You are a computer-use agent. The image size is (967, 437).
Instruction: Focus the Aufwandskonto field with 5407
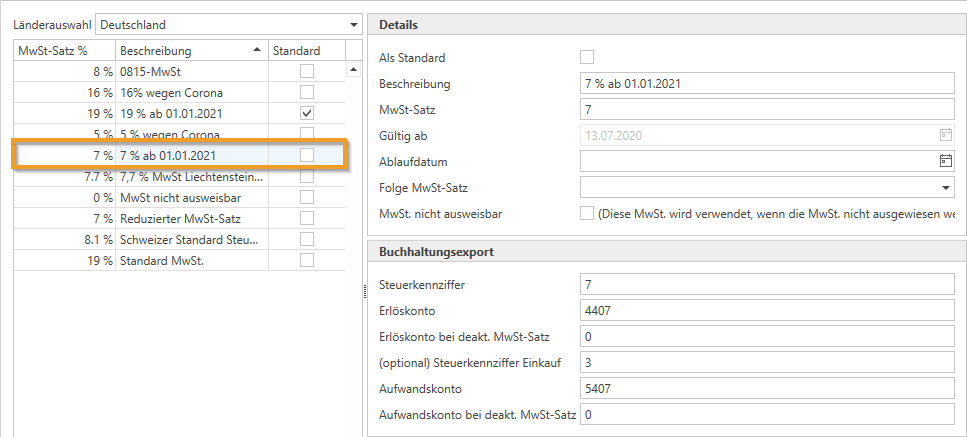[x=765, y=387]
